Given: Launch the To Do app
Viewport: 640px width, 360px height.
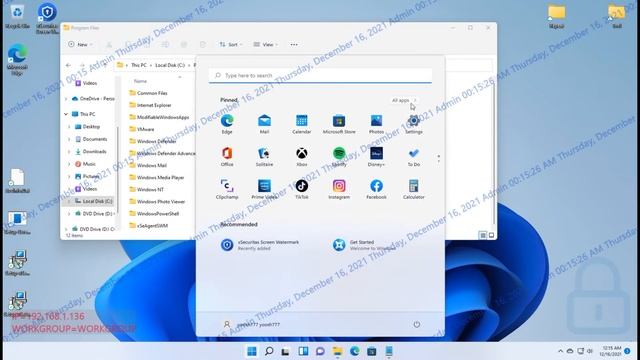Looking at the screenshot, I should (413, 157).
